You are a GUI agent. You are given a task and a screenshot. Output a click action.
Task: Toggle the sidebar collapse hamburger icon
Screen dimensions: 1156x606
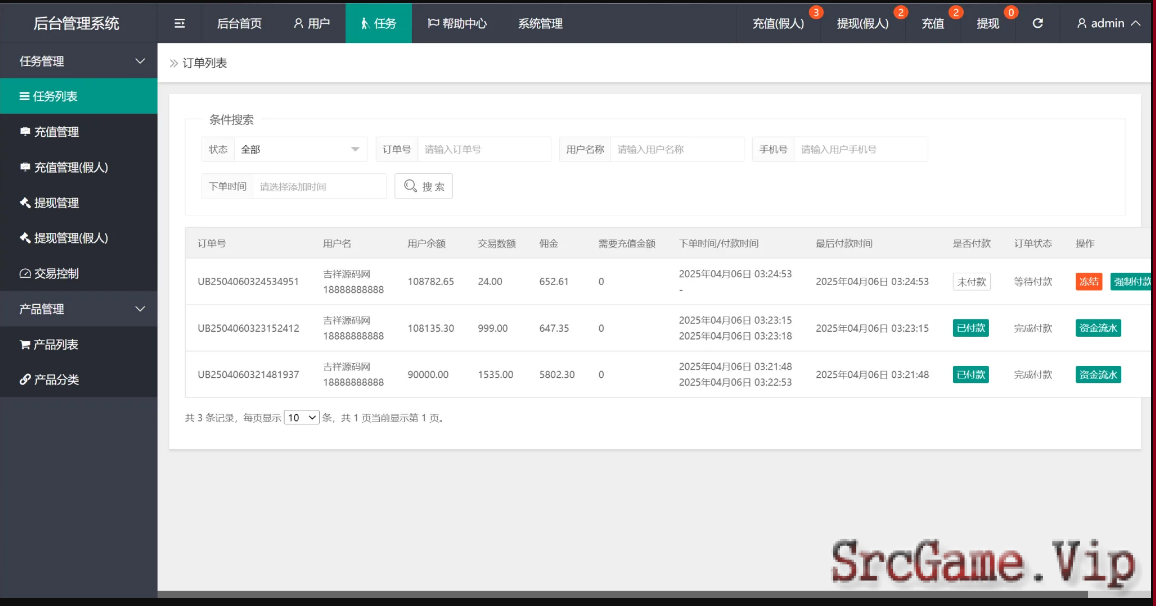coord(179,24)
